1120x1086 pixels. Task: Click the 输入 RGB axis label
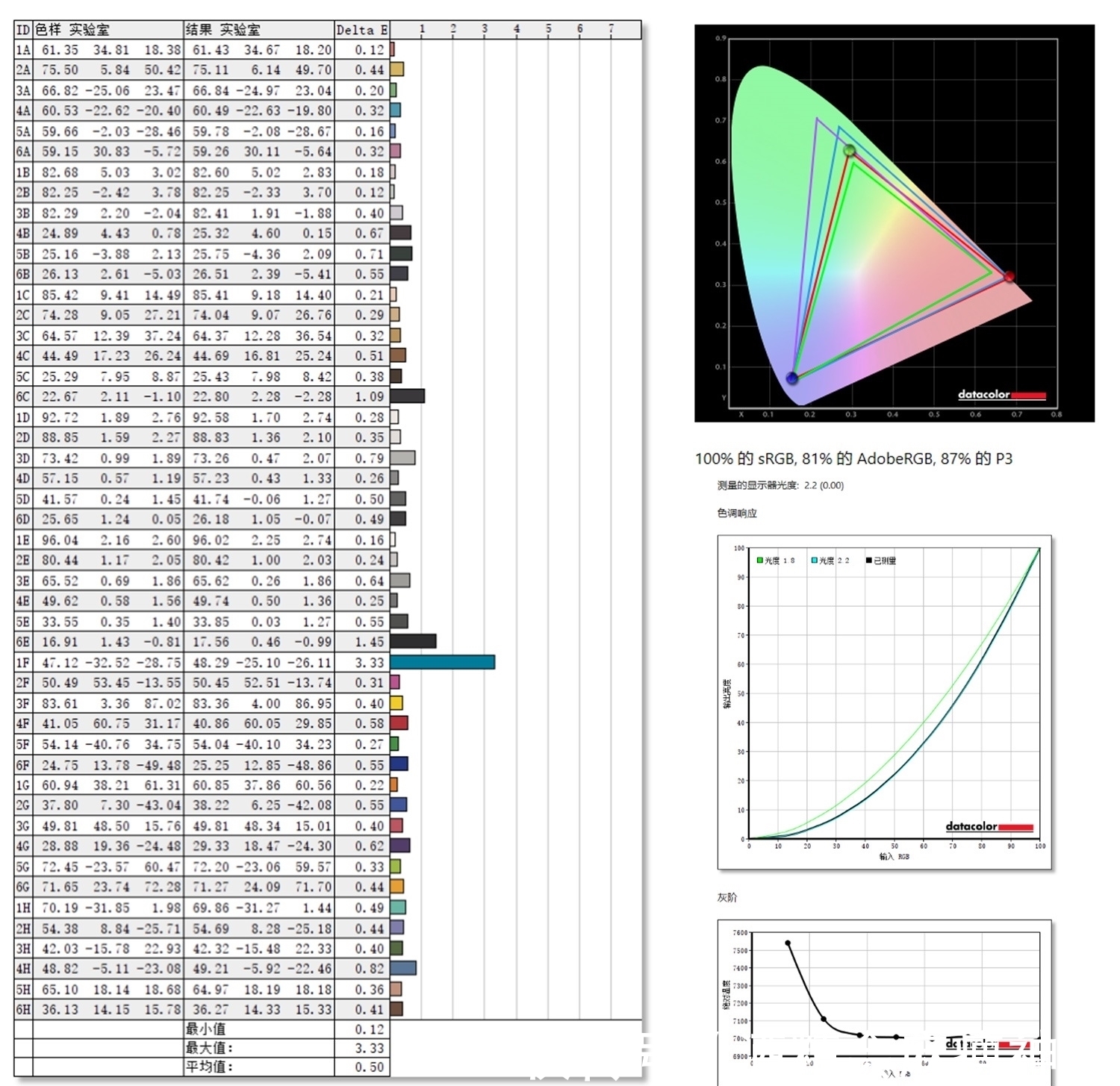click(x=894, y=857)
